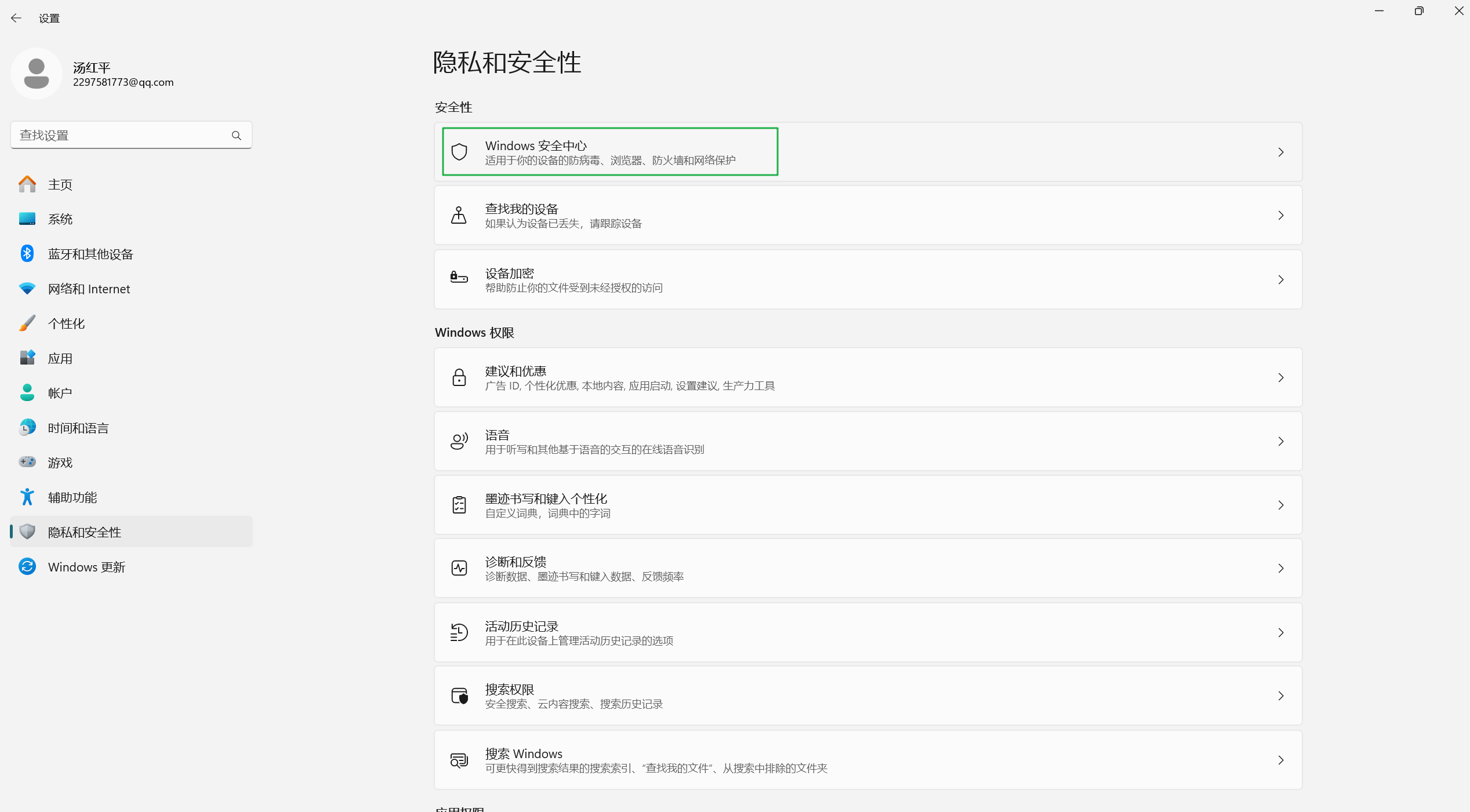
Task: Click the chevron on 搜索 Windows row
Action: [x=1281, y=760]
